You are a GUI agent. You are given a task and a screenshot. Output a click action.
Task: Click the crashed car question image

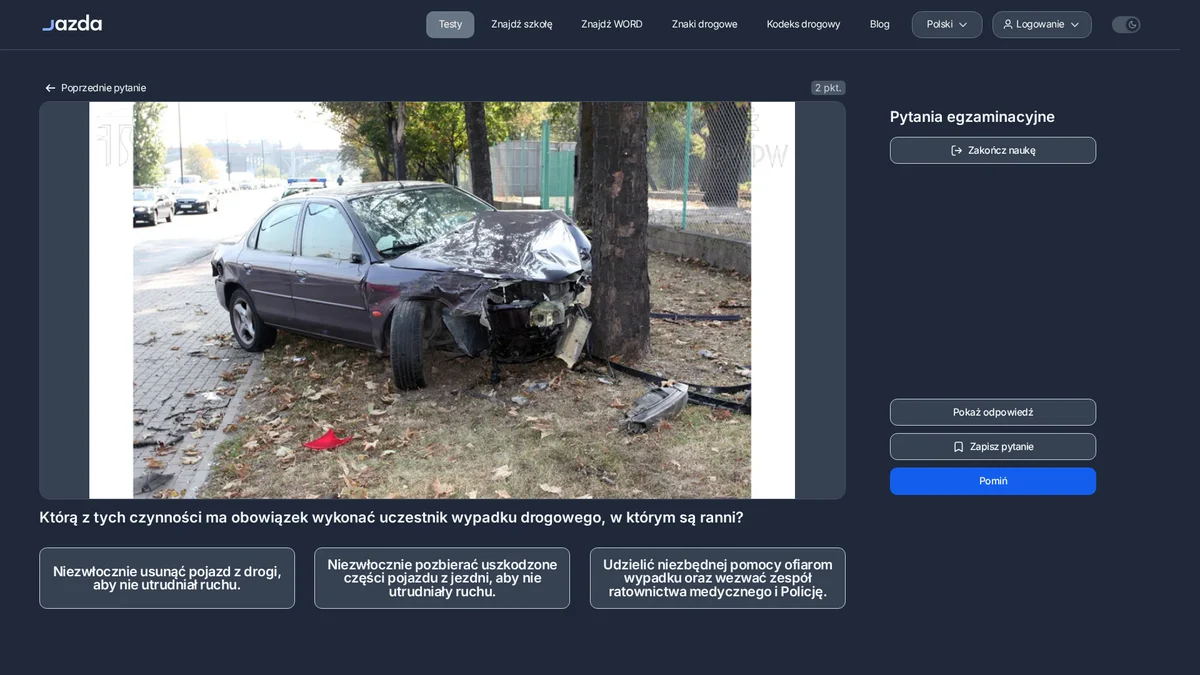442,300
